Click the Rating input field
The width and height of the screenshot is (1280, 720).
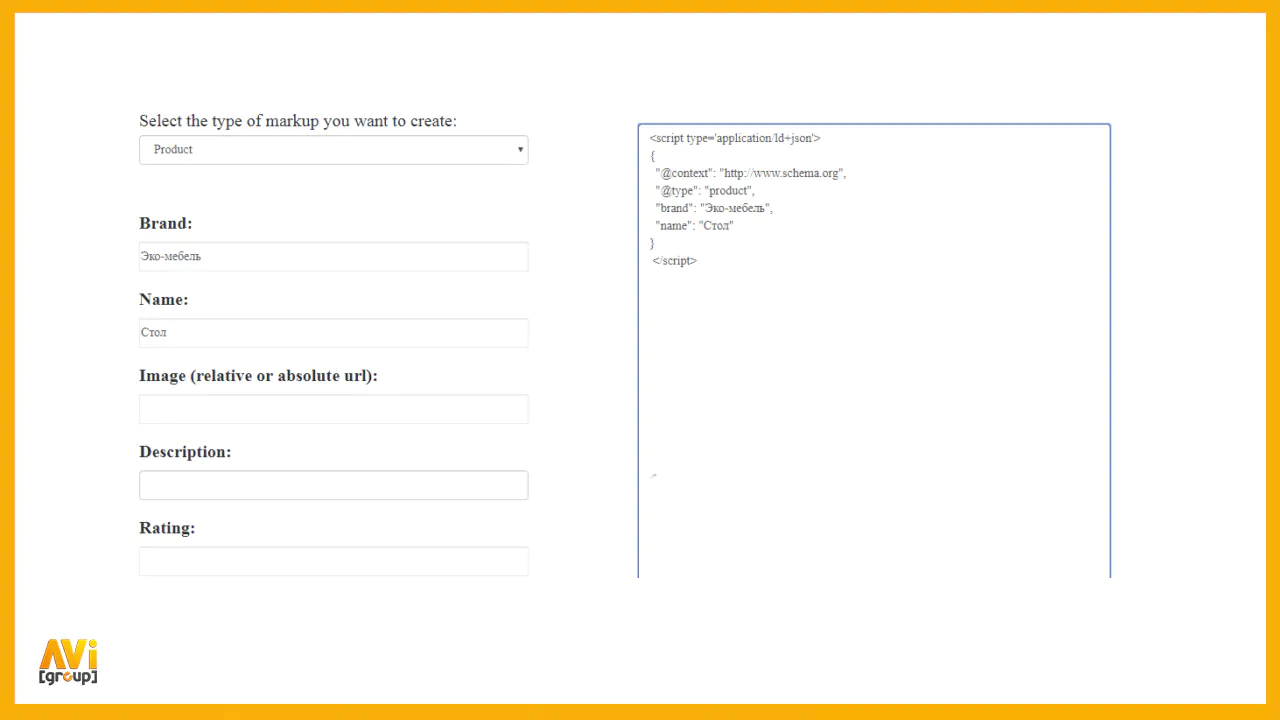point(333,561)
